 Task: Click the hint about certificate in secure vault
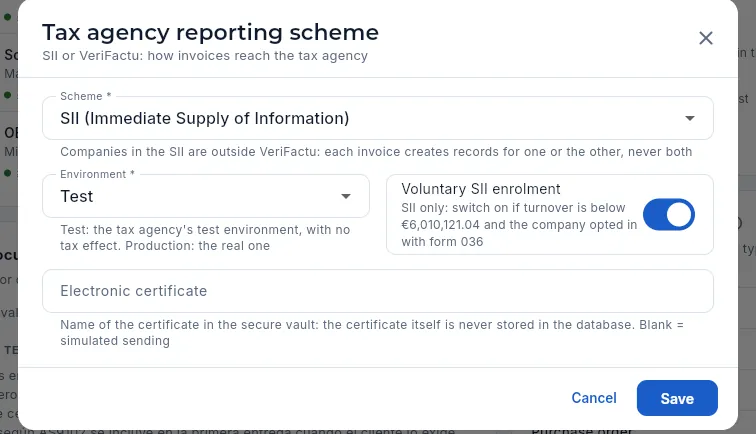tap(372, 333)
